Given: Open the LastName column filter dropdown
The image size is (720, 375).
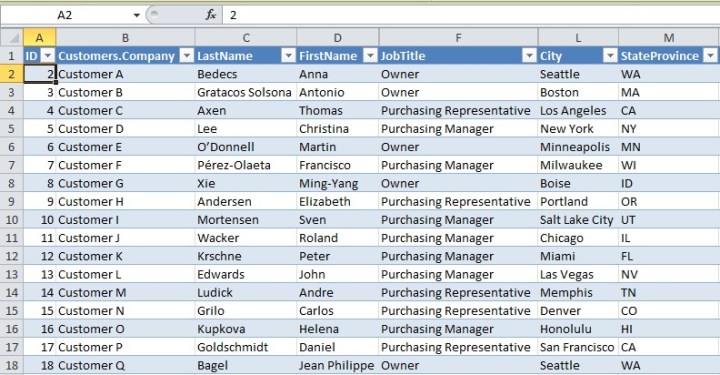Looking at the screenshot, I should 288,56.
